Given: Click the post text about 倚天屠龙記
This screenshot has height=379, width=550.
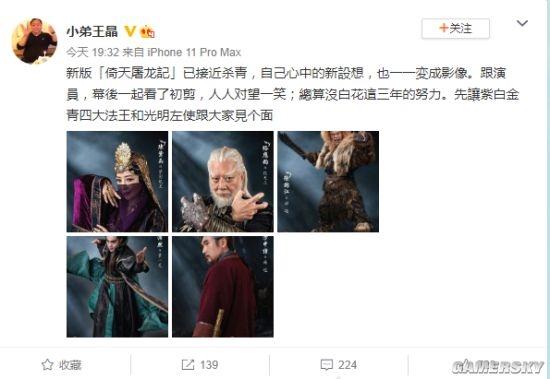Looking at the screenshot, I should pyautogui.click(x=293, y=94).
